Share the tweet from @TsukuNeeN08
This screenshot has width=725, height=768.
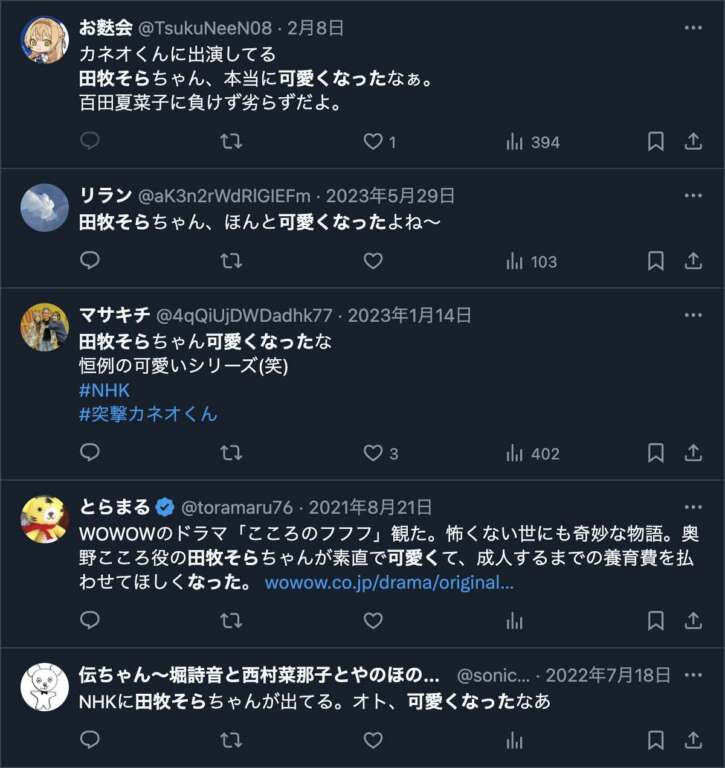coord(693,142)
